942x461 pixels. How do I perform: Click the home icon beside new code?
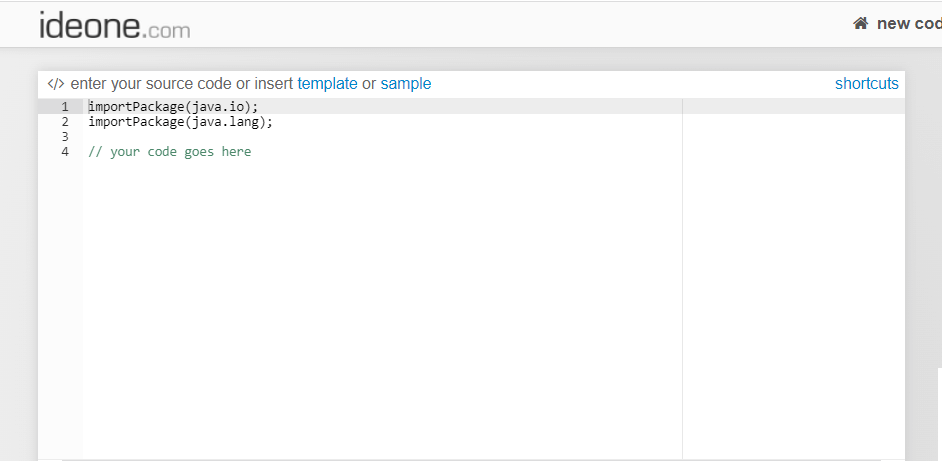(x=860, y=23)
